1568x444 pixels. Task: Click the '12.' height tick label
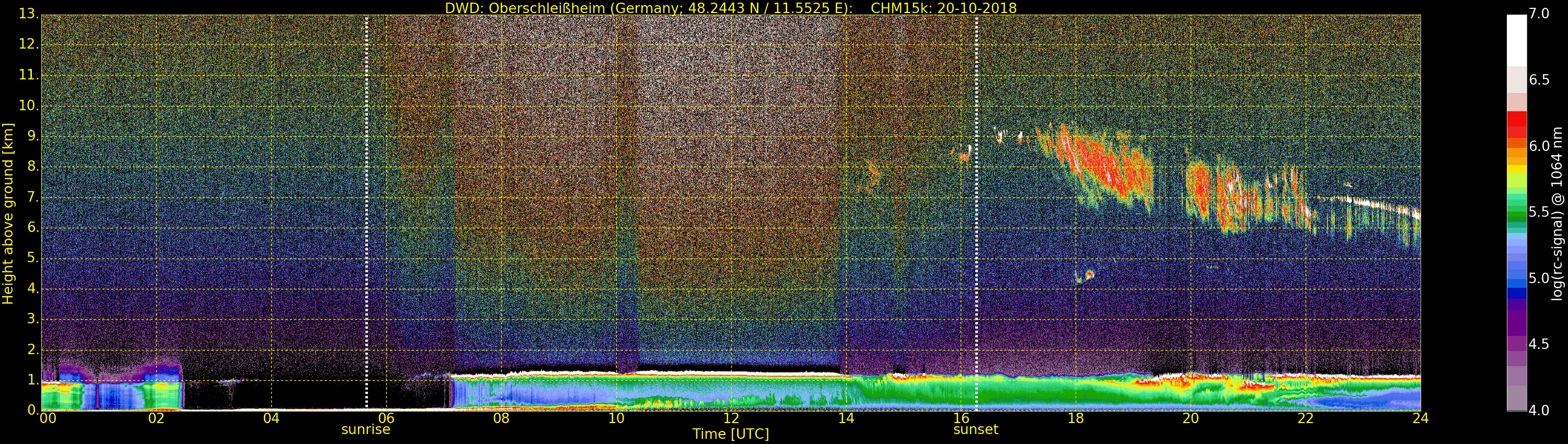(x=29, y=44)
